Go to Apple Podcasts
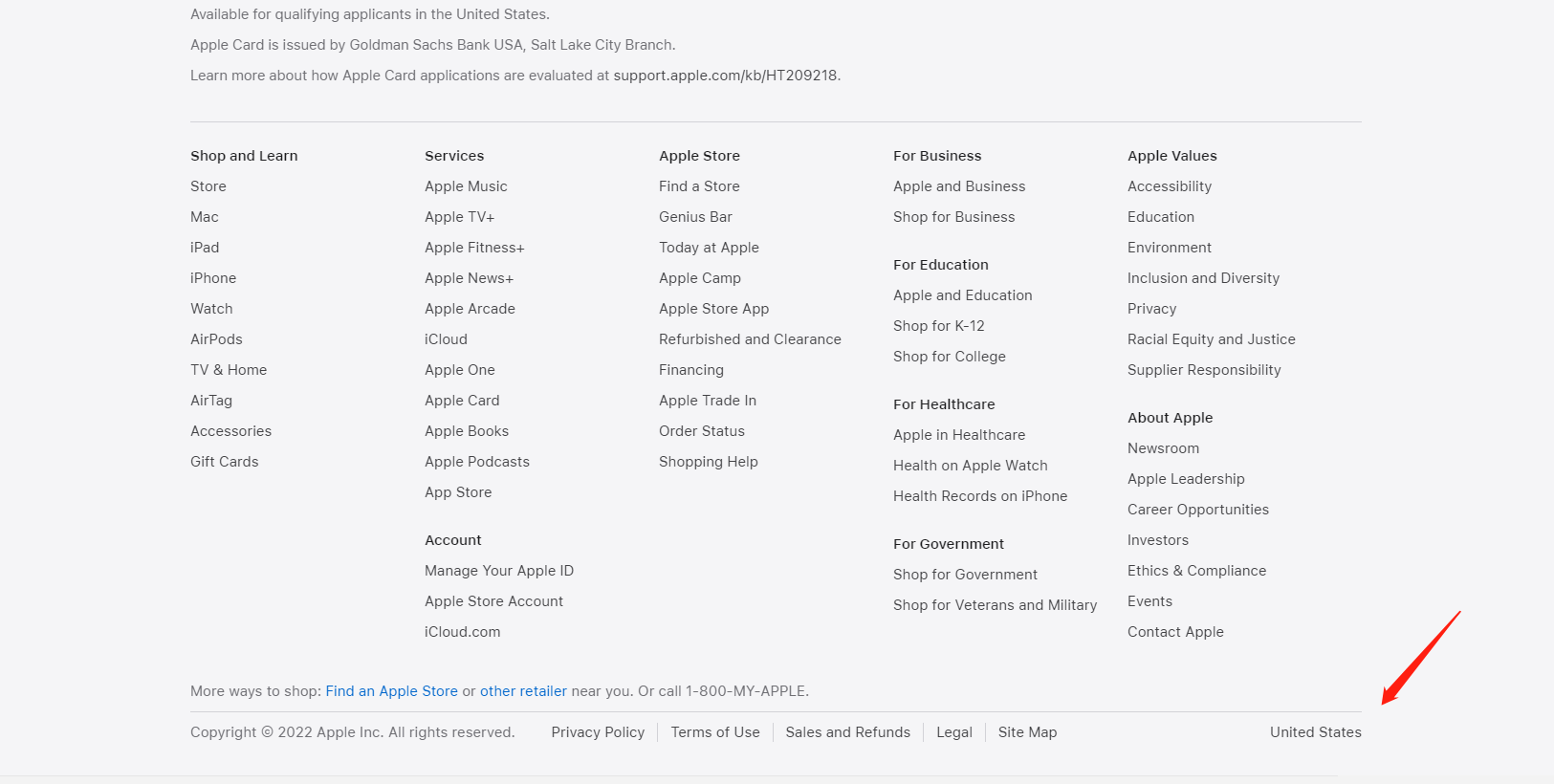 tap(477, 462)
